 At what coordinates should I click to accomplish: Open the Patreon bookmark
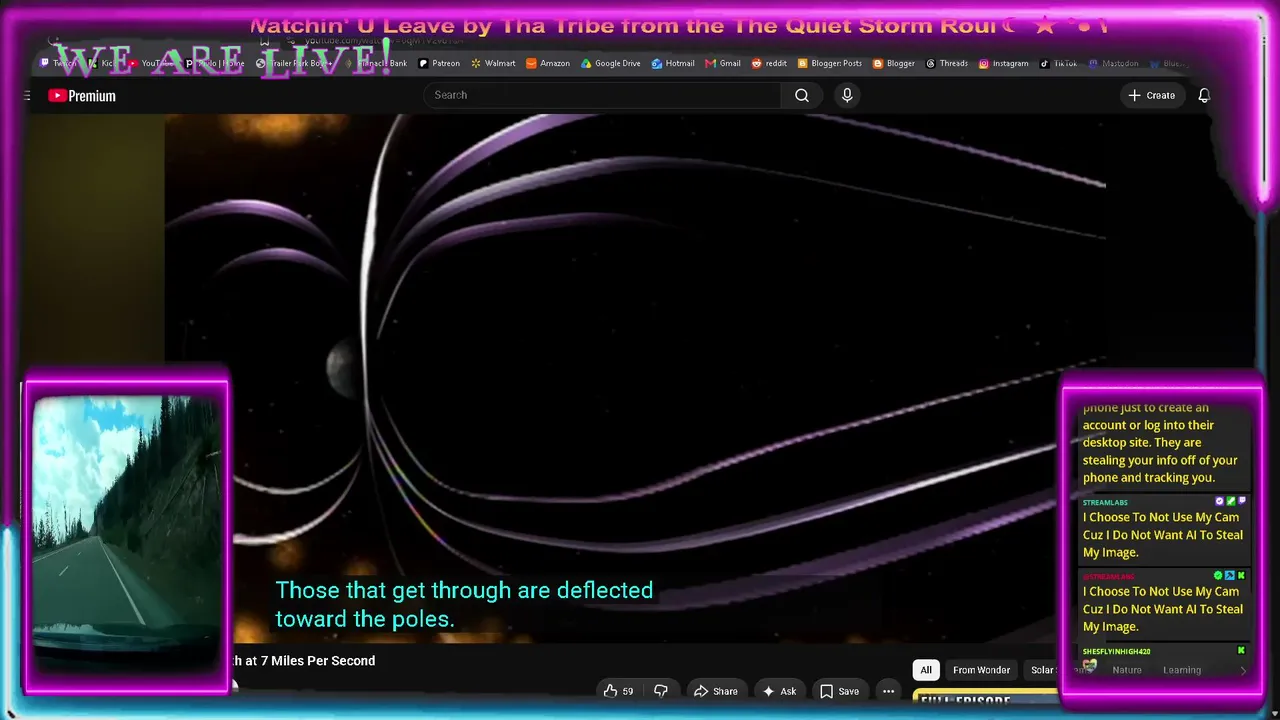(x=439, y=63)
